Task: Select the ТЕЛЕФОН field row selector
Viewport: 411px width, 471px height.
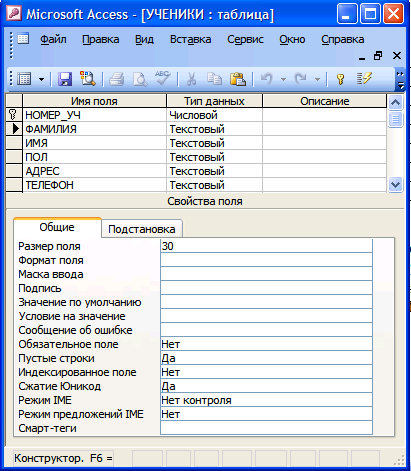Action: coord(14,185)
